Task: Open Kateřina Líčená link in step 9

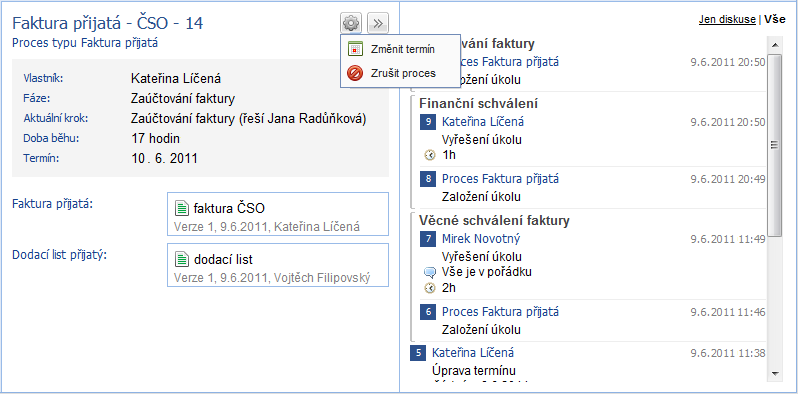Action: point(482,122)
